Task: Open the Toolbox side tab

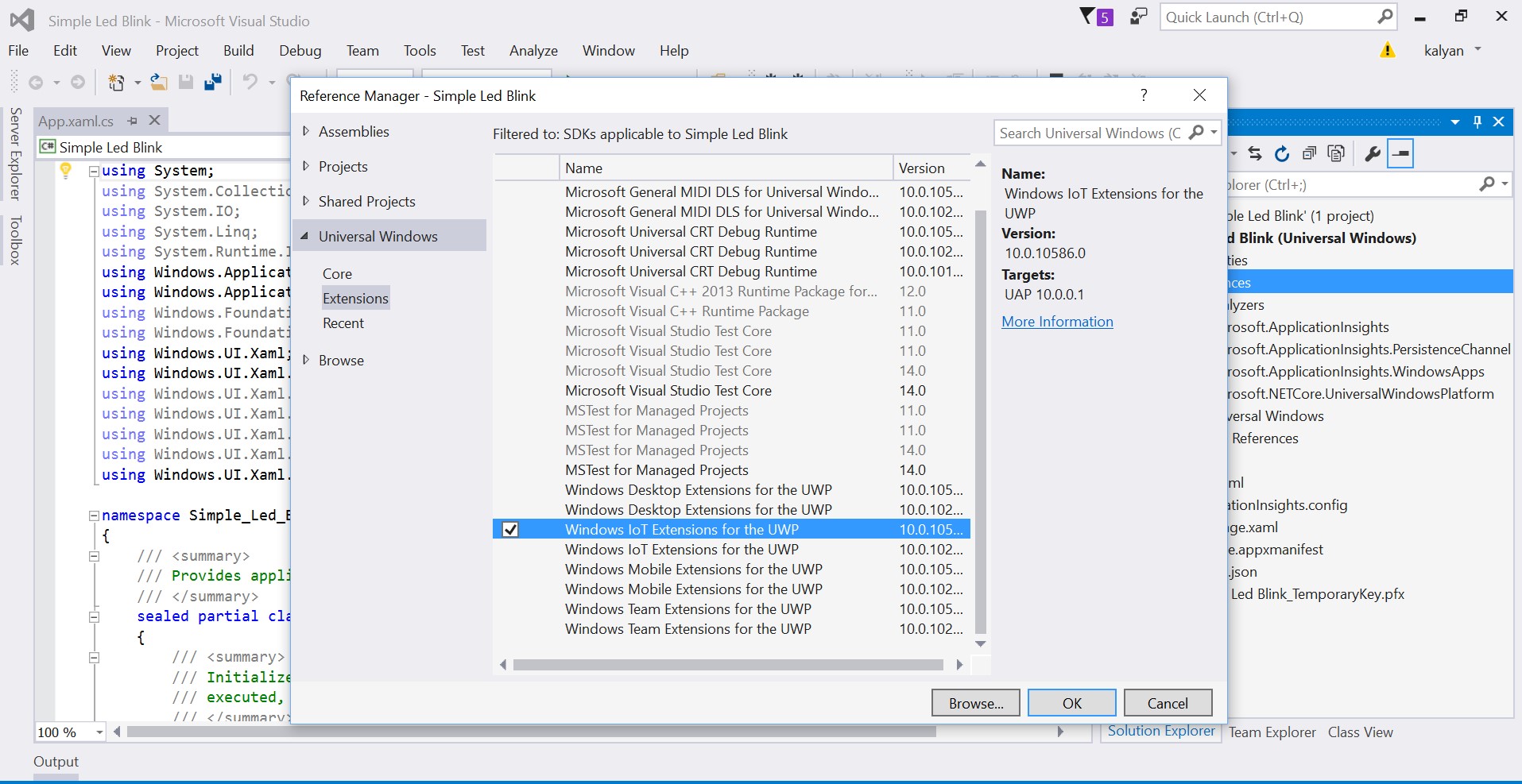Action: click(x=15, y=240)
